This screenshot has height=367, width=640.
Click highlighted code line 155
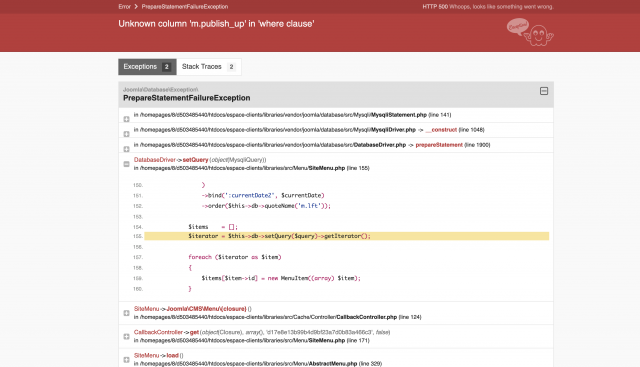(347, 236)
